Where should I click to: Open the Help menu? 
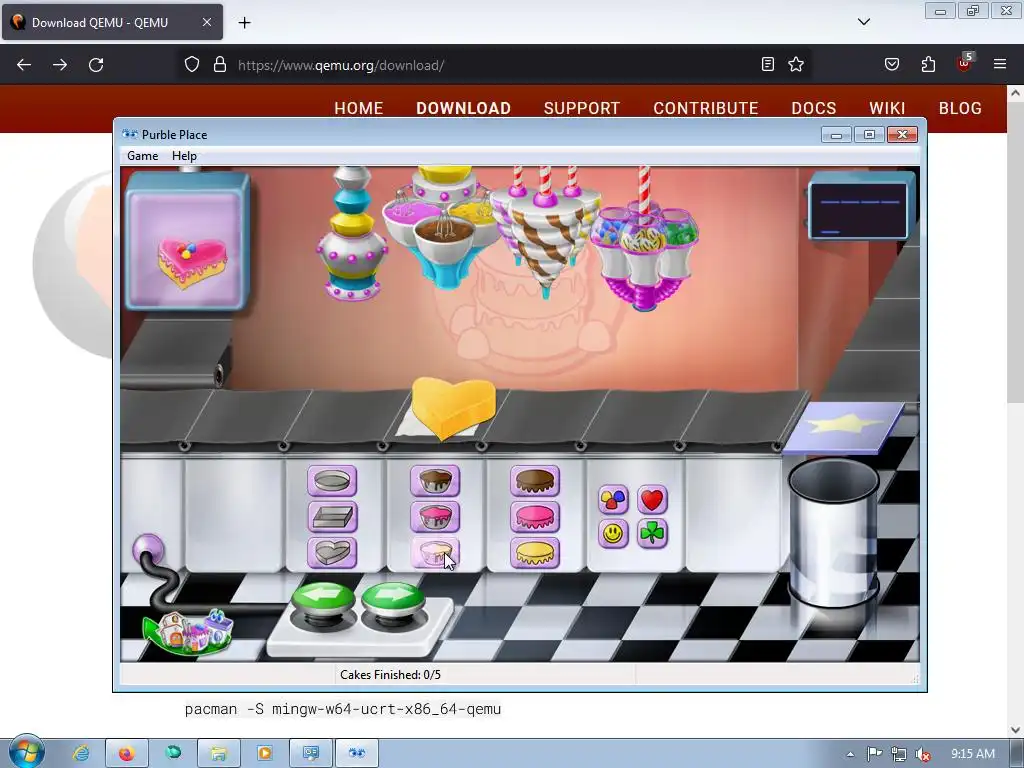coord(184,156)
